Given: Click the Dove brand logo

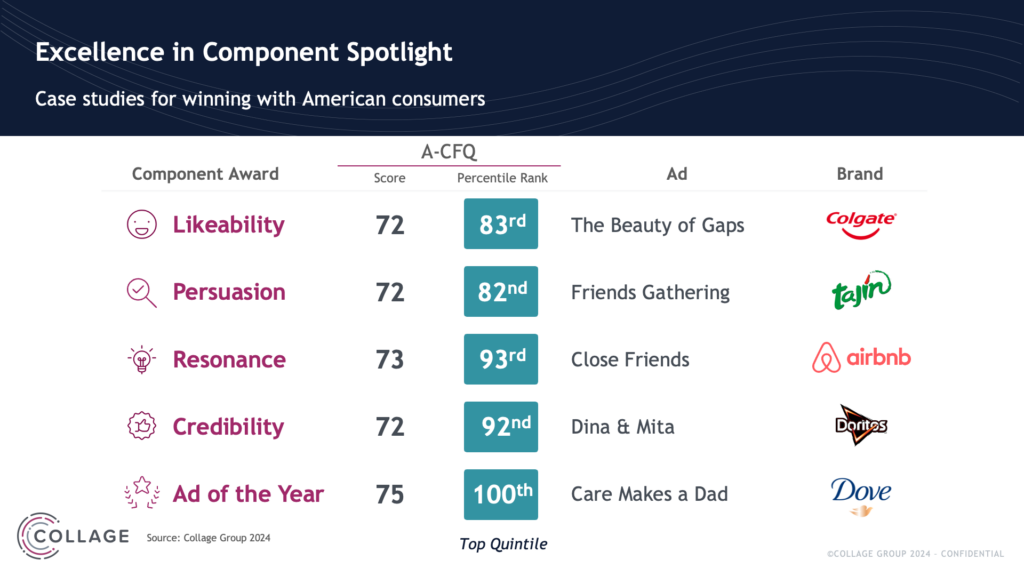Looking at the screenshot, I should tap(861, 496).
